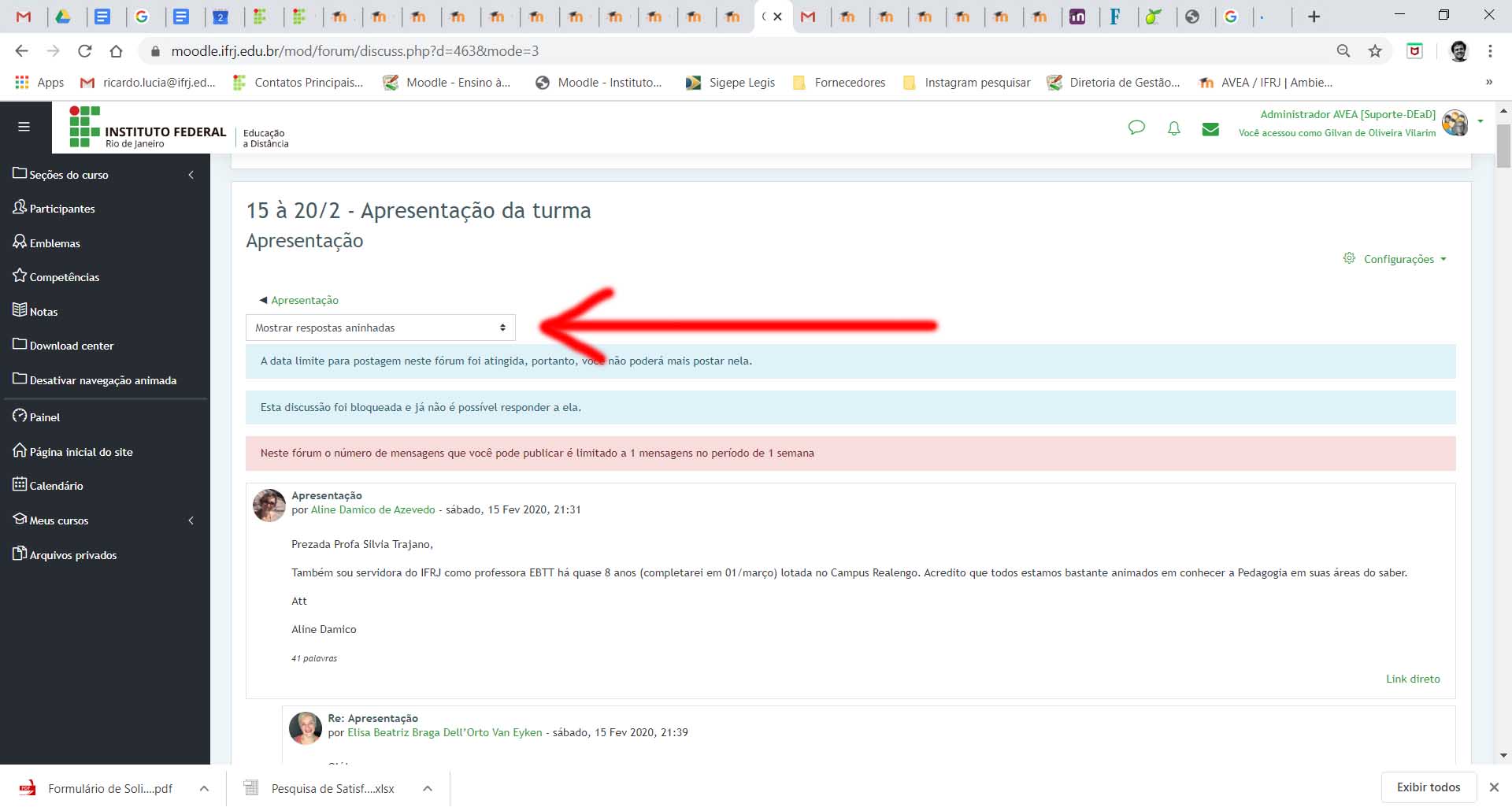The image size is (1512, 811).
Task: Open Formulário de Soli....pdf download
Action: 96,788
